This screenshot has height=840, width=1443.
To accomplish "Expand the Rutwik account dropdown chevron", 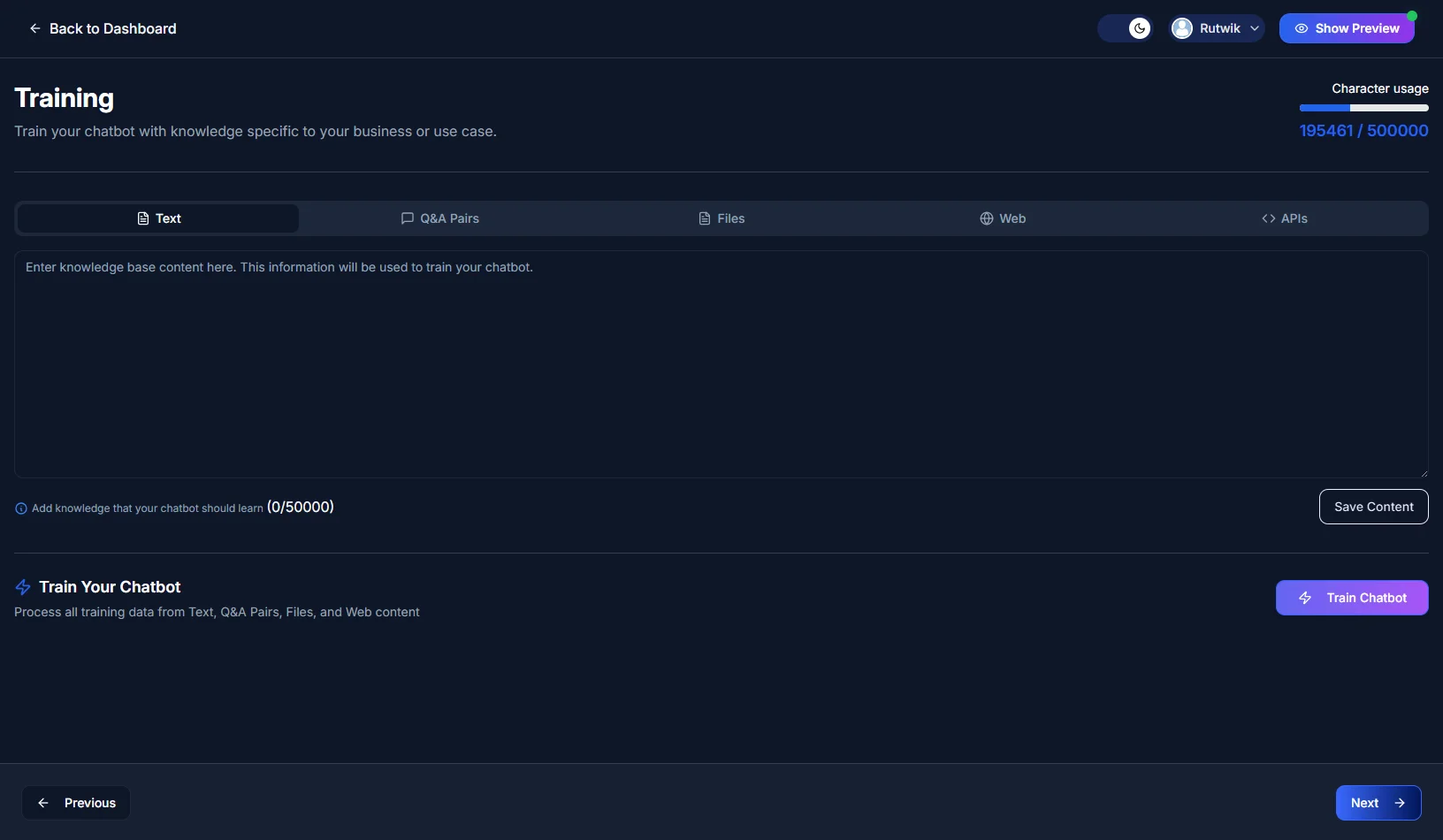I will click(x=1255, y=28).
